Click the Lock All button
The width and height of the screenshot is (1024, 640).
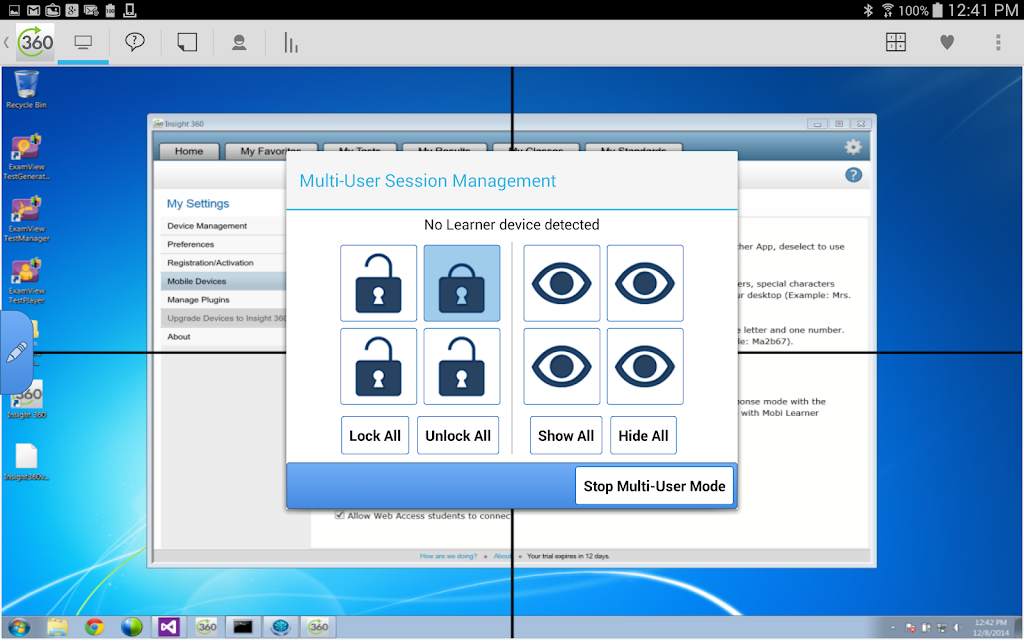[x=375, y=435]
